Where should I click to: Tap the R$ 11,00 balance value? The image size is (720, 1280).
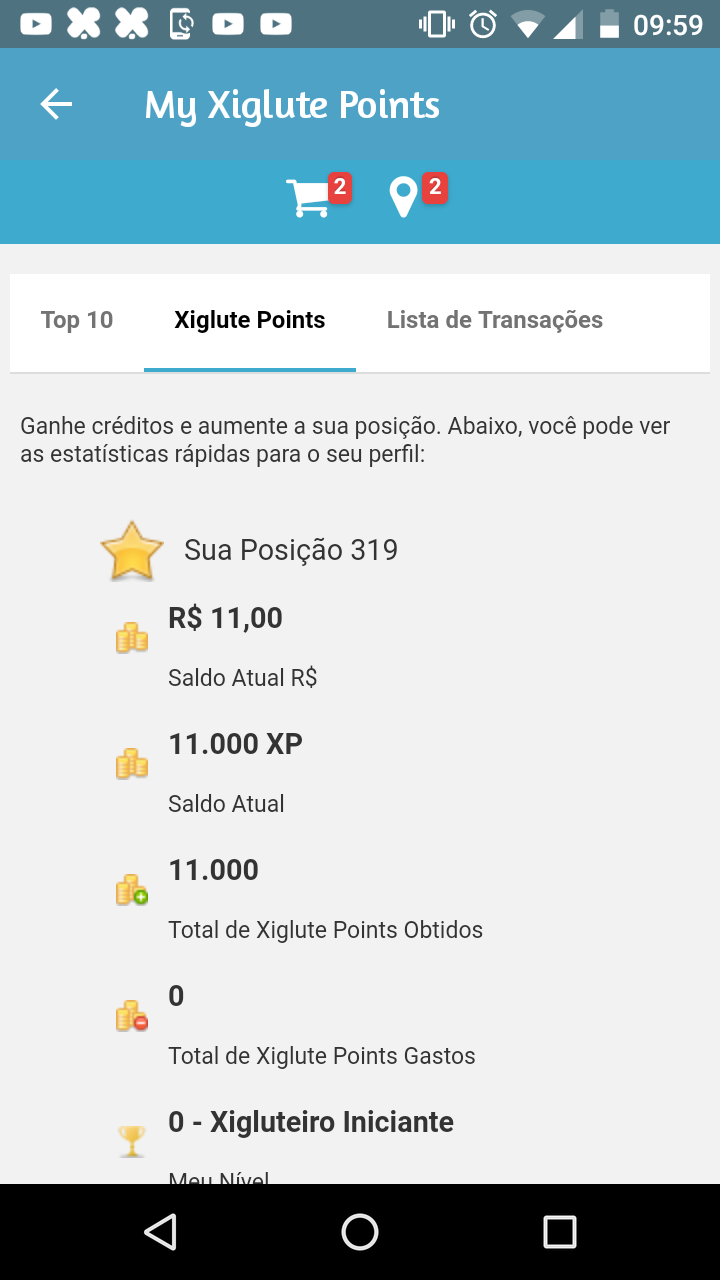(x=226, y=618)
